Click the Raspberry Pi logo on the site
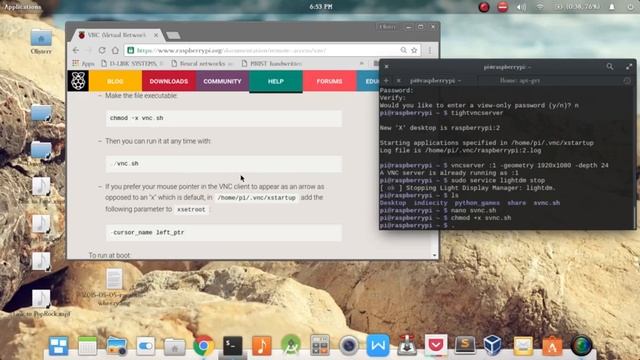Image resolution: width=640 pixels, height=360 pixels. point(78,80)
